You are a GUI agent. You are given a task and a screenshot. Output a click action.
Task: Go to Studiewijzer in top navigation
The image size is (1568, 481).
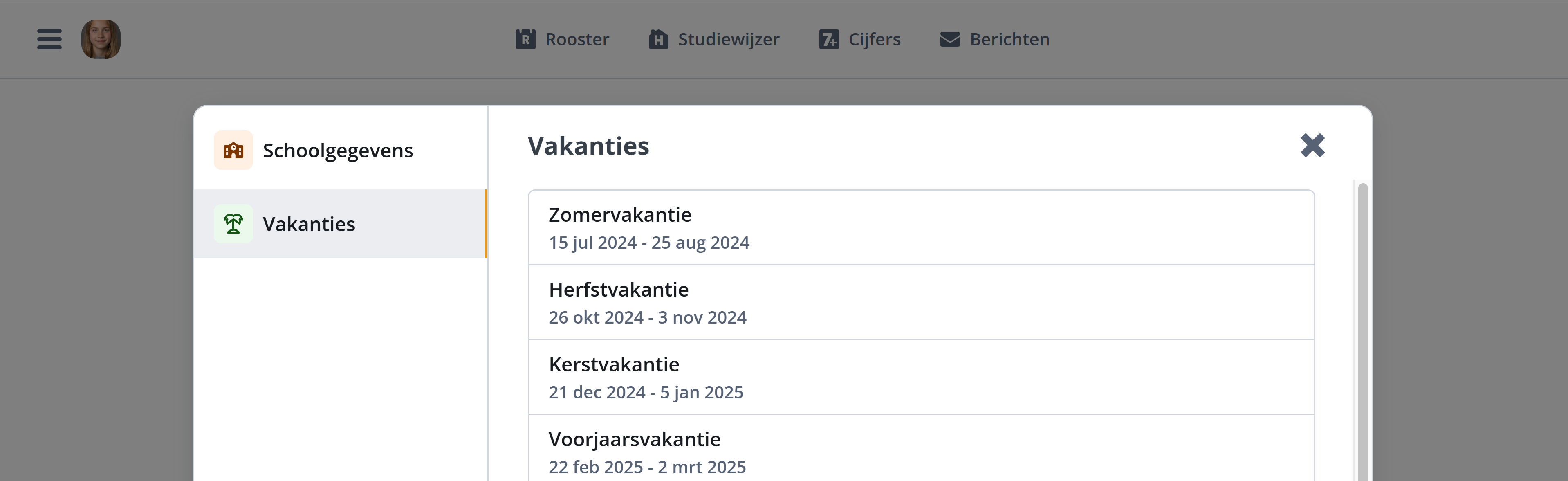tap(714, 39)
